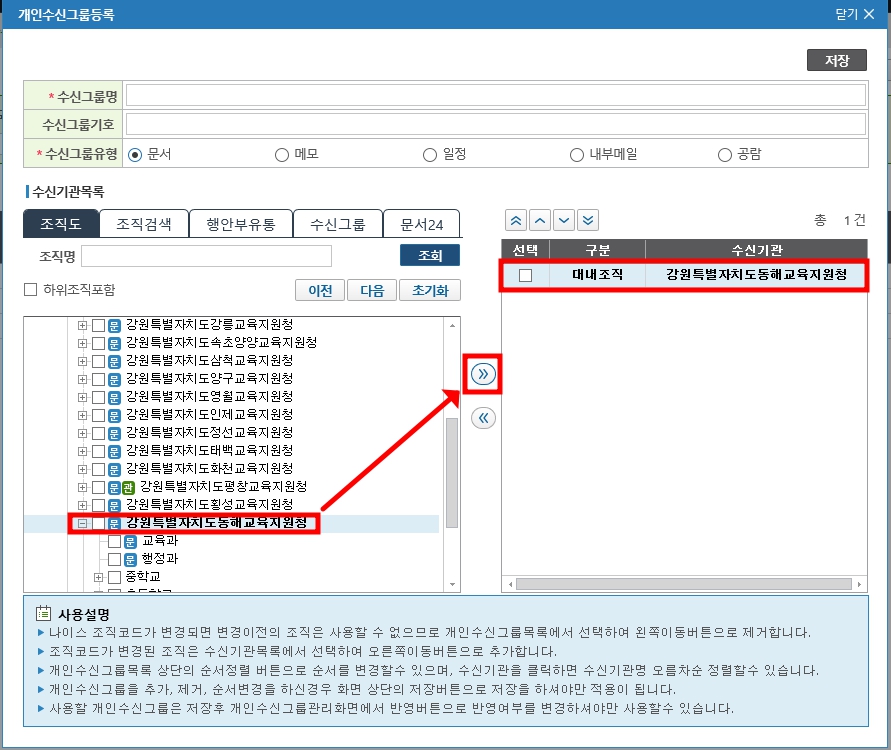The height and width of the screenshot is (750, 891).
Task: Click the 저장 save button
Action: [836, 60]
